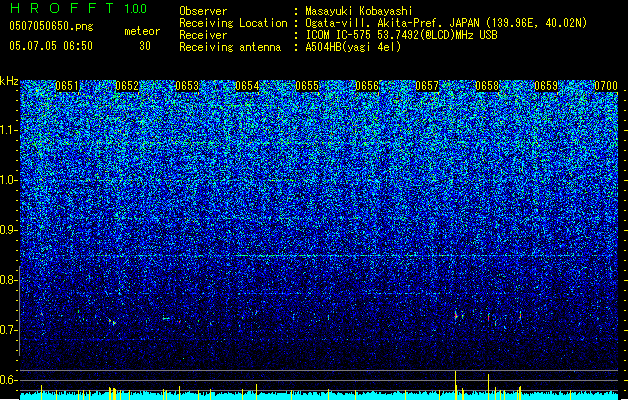Click the 1.0 kHz axis label
Image resolution: width=629 pixels, height=400 pixels.
(x=9, y=180)
